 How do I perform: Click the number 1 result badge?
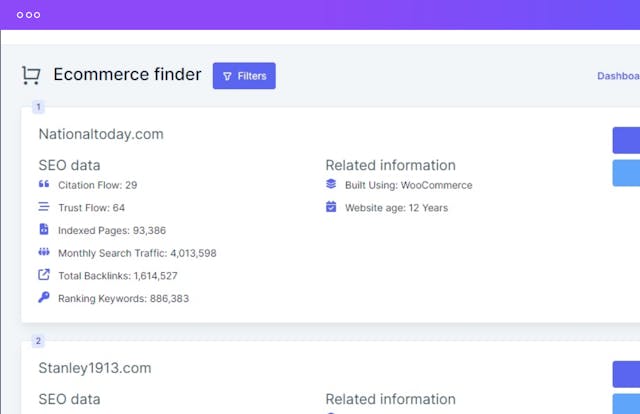click(38, 107)
